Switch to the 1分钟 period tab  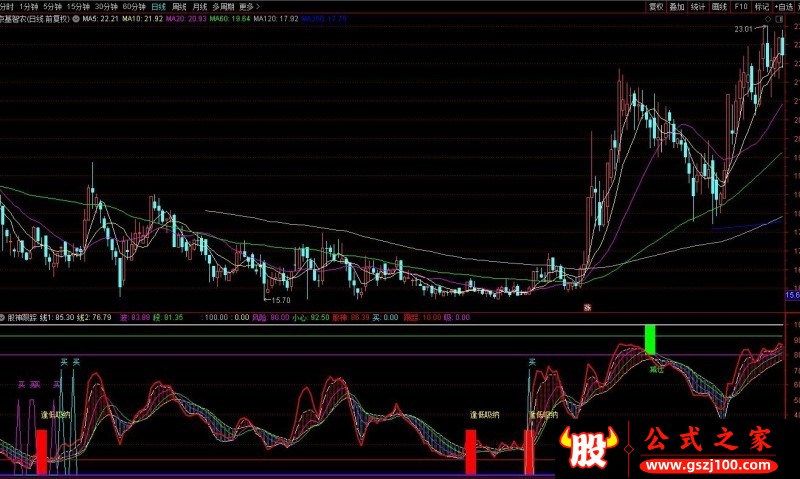(x=29, y=7)
